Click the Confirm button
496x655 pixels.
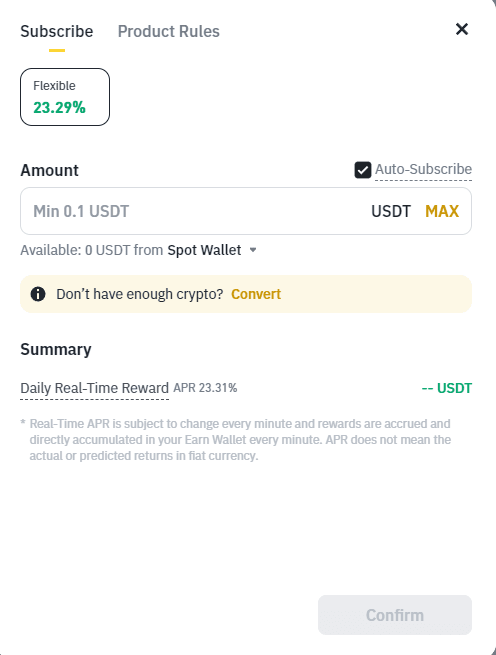pos(395,615)
